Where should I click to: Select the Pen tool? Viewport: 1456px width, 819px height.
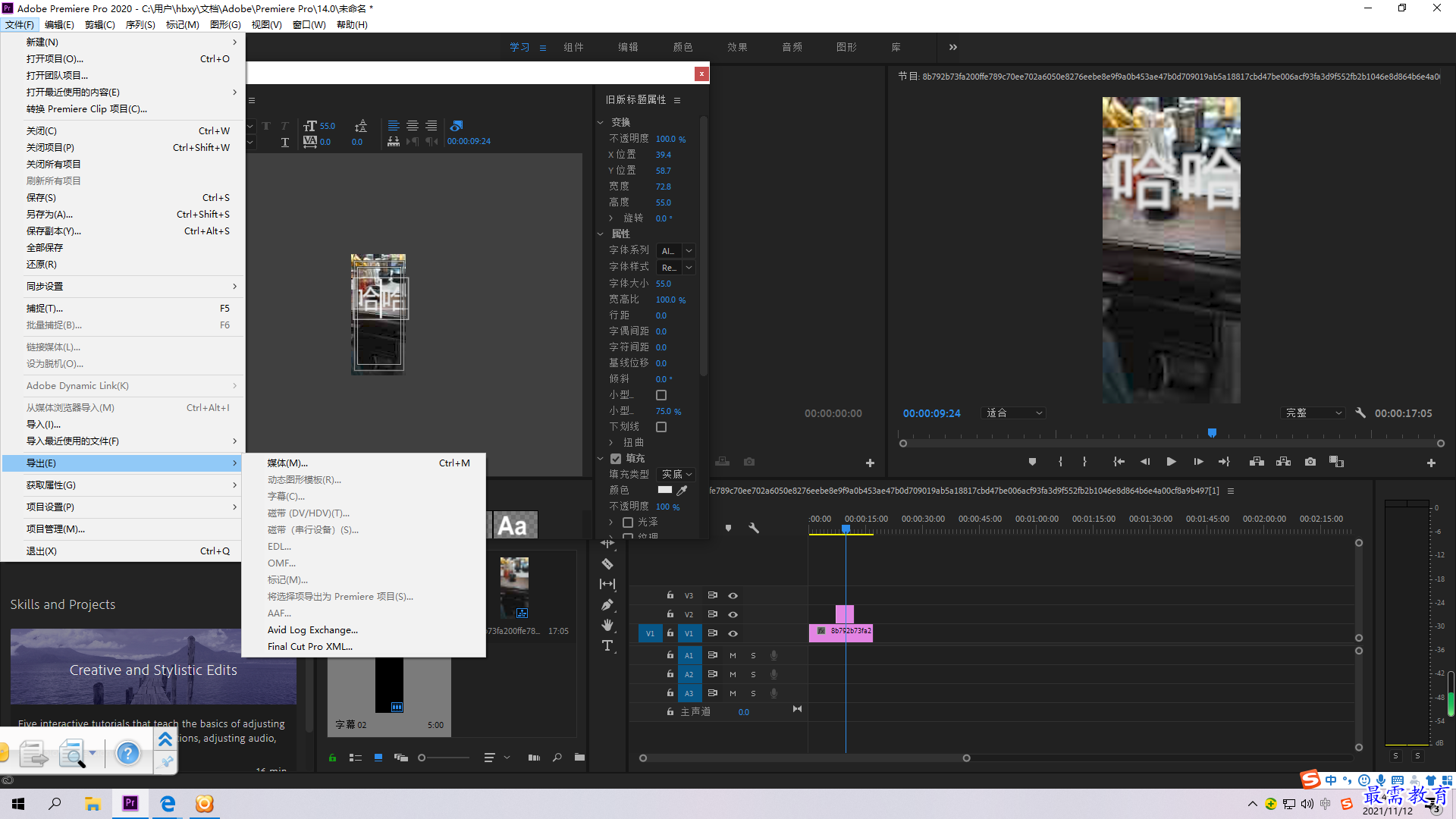[x=607, y=604]
